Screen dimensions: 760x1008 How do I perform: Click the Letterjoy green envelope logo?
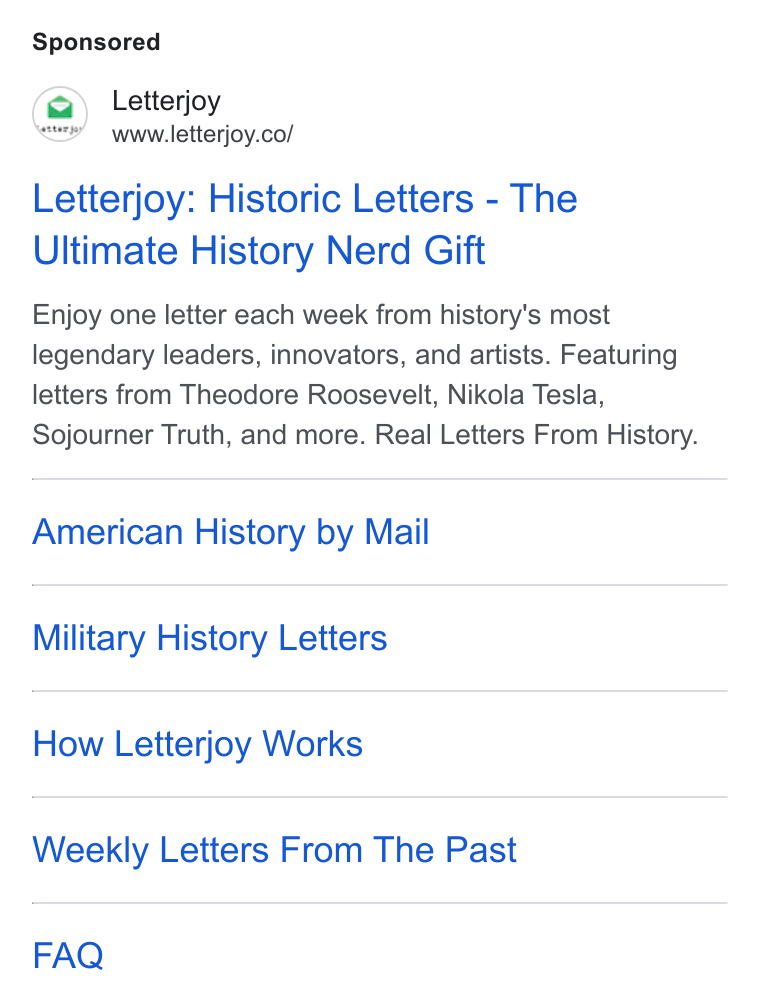[x=60, y=114]
